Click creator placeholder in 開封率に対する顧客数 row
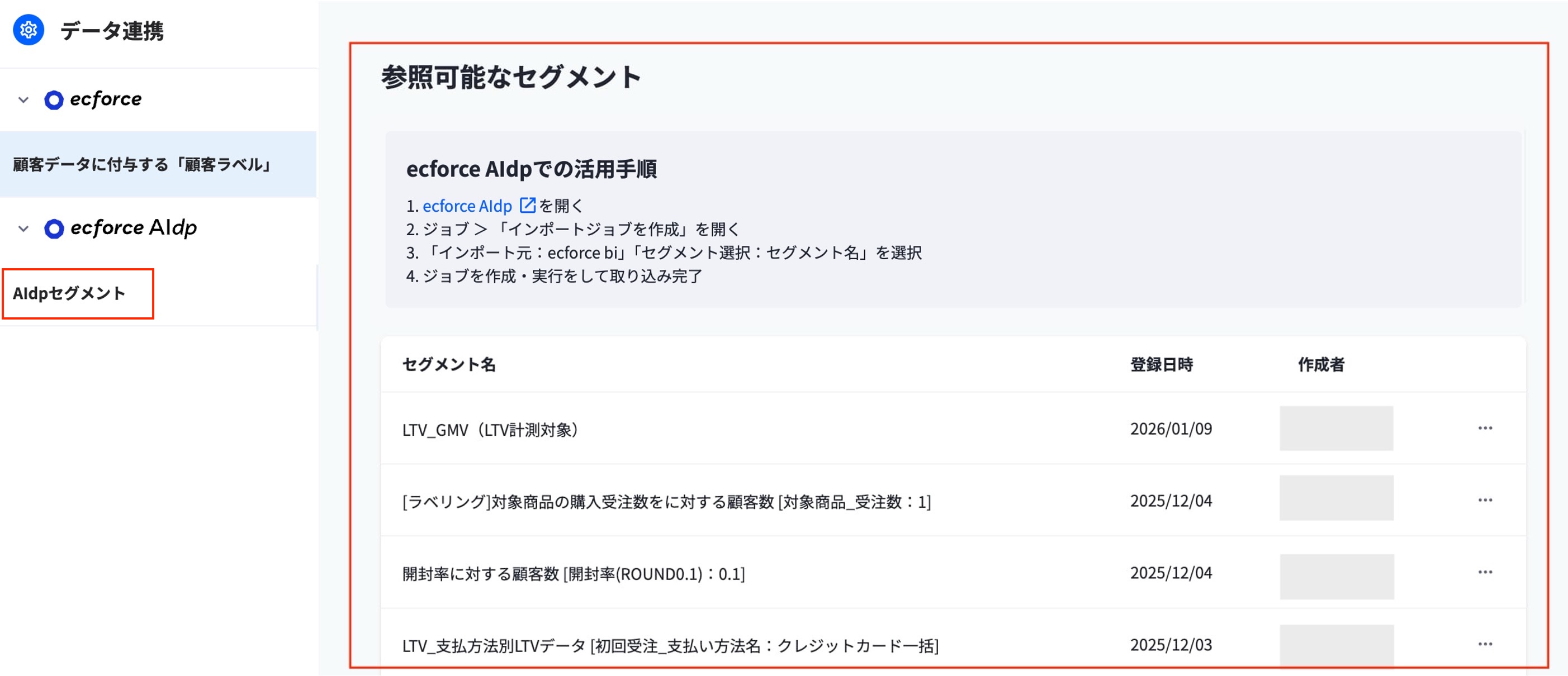The width and height of the screenshot is (1568, 676). pos(1337,577)
